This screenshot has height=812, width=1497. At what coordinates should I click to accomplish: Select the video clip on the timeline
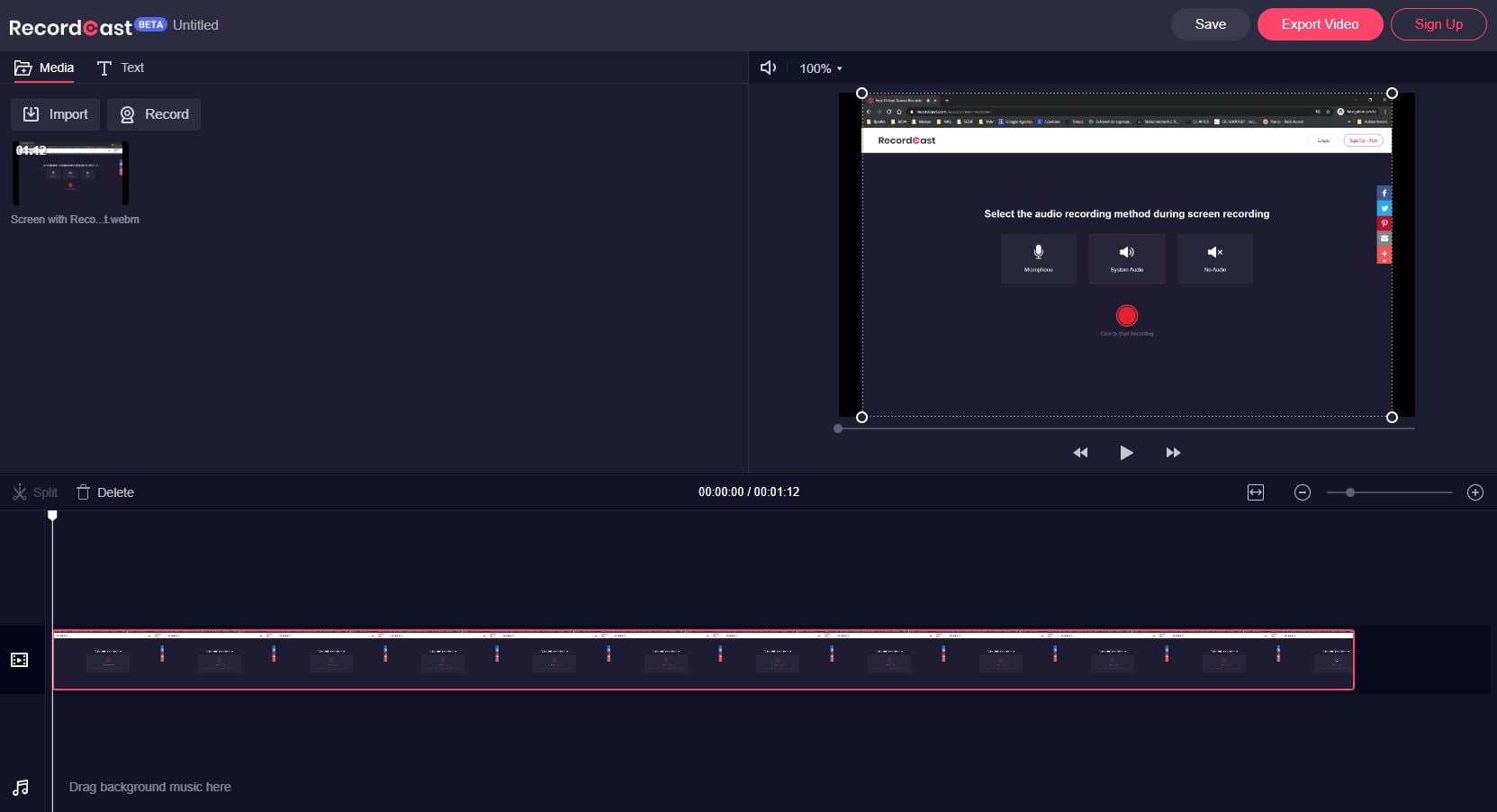click(703, 660)
